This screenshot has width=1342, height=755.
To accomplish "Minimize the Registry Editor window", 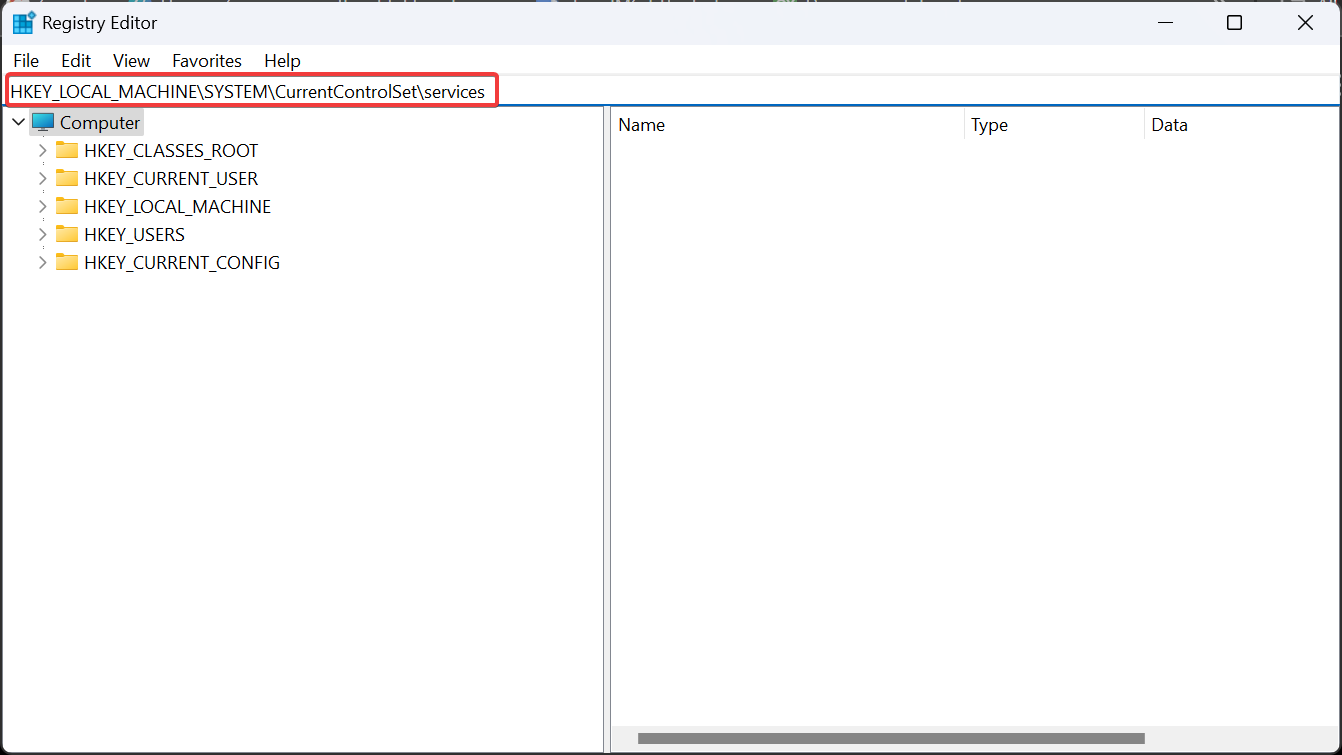I will pyautogui.click(x=1164, y=22).
